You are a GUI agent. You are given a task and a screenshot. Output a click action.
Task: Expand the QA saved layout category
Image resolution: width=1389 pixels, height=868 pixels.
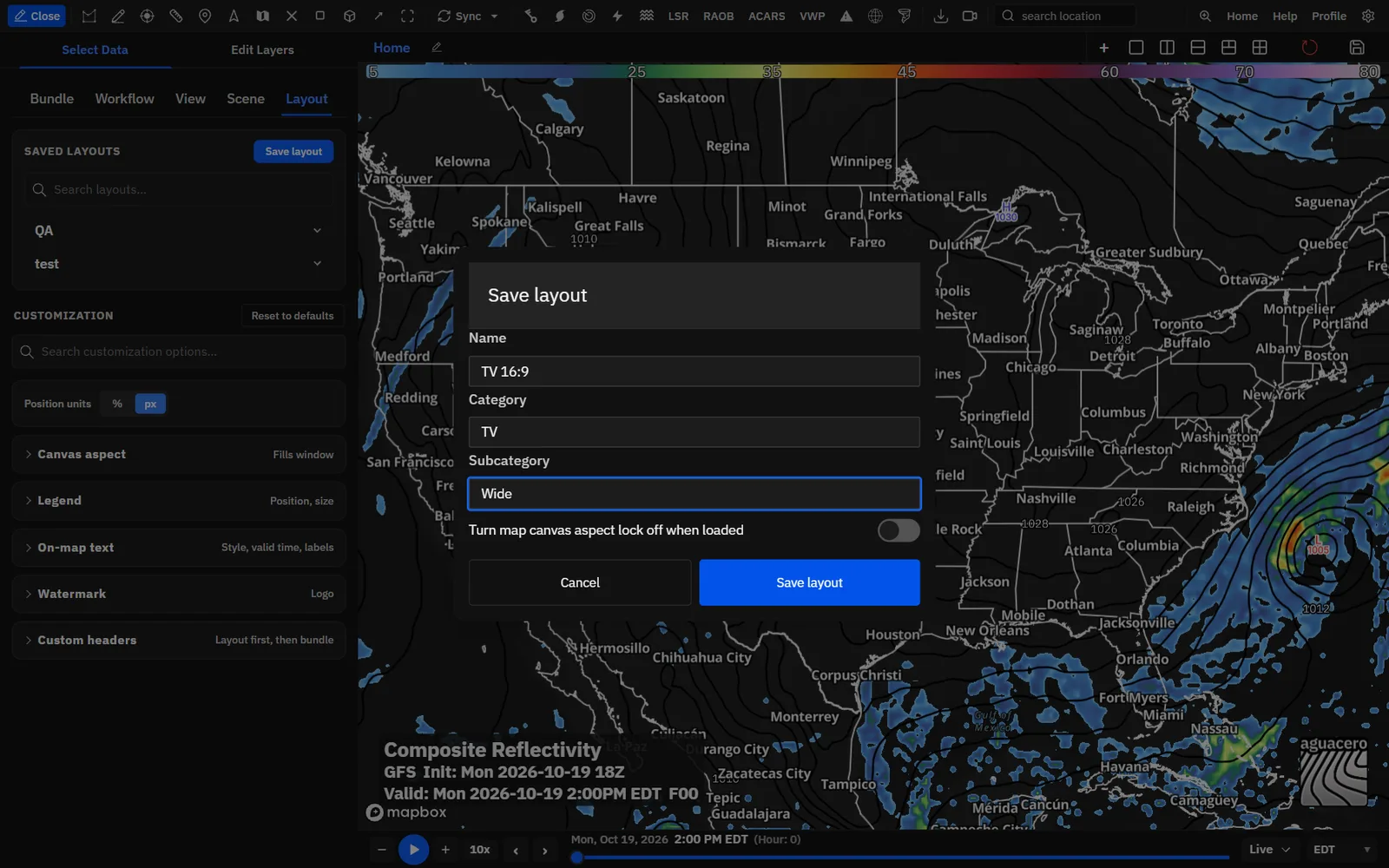[x=179, y=231]
